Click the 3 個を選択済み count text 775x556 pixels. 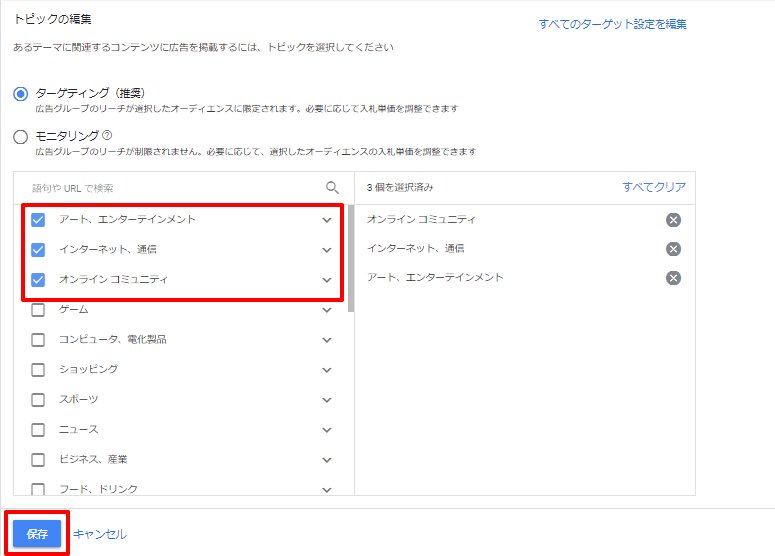coord(400,187)
